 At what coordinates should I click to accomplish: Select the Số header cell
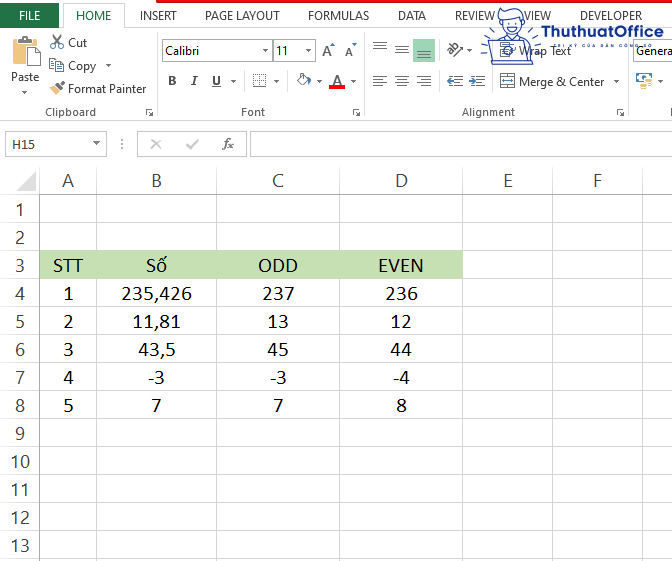pos(156,265)
